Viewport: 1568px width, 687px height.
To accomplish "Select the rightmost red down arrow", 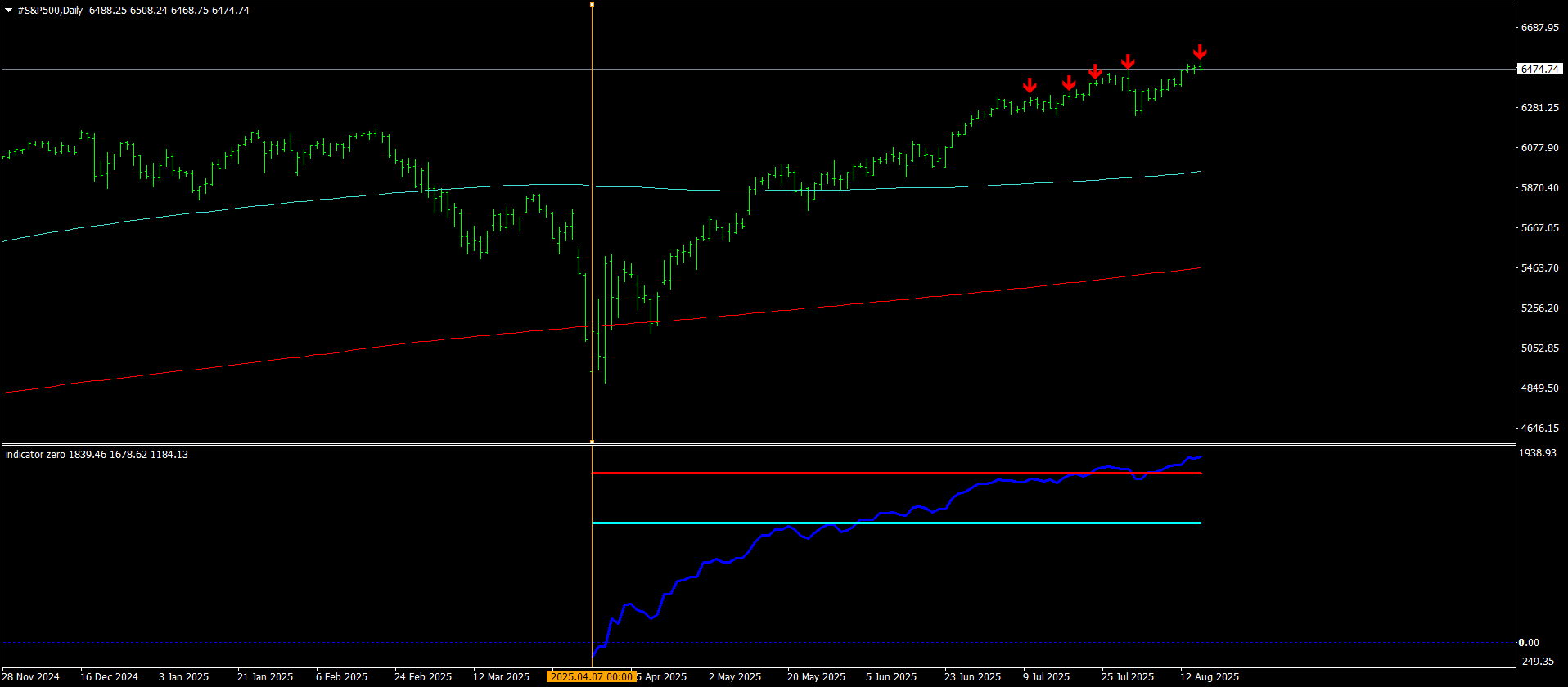I will click(1199, 52).
